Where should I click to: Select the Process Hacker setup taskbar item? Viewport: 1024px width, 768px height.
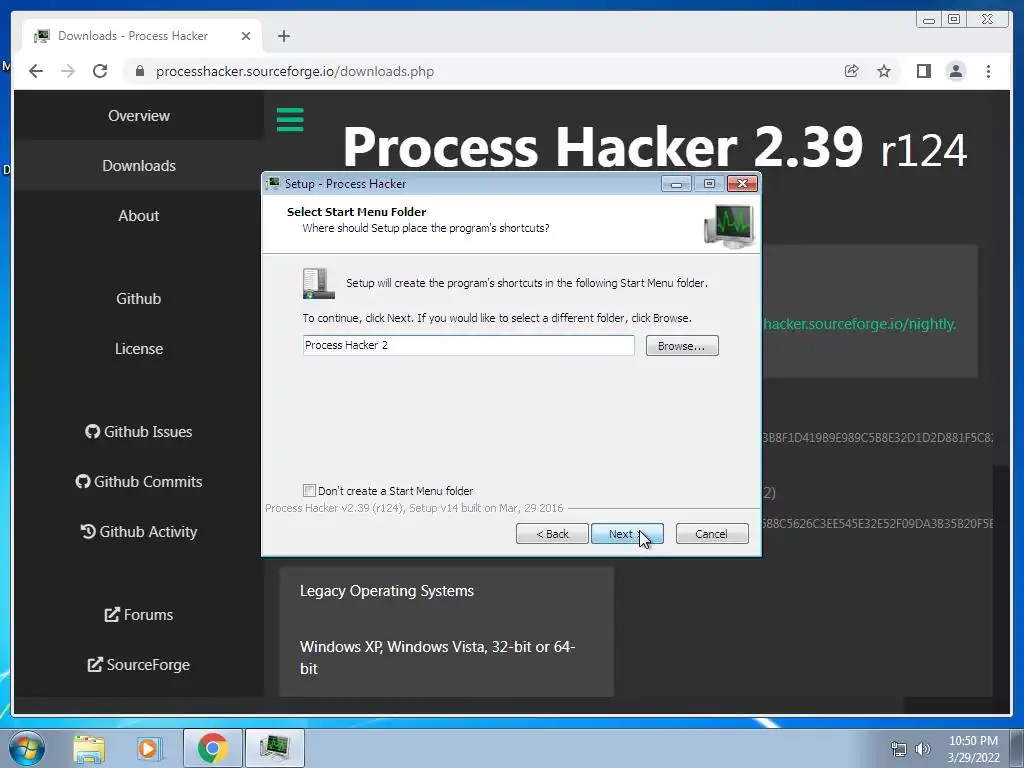274,748
